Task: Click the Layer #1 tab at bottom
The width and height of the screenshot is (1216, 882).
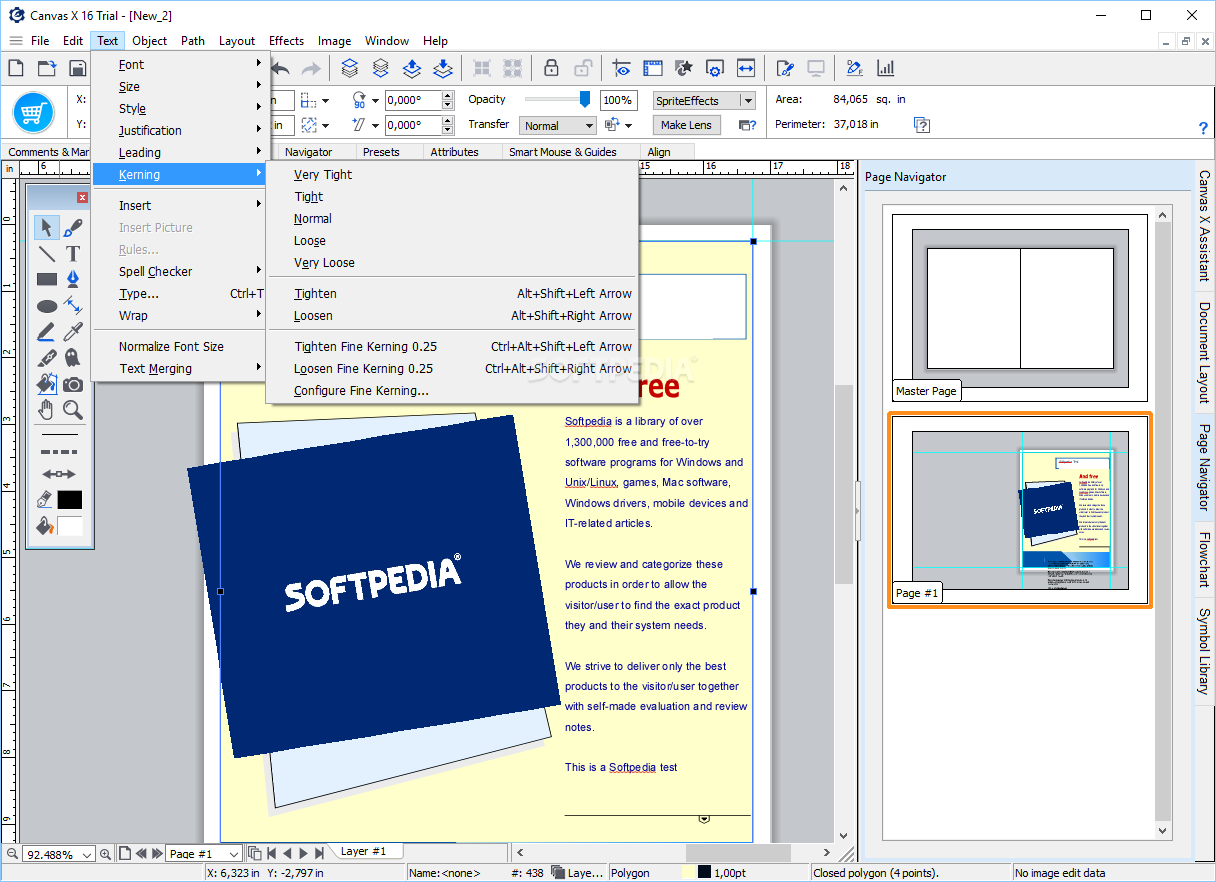Action: 363,851
